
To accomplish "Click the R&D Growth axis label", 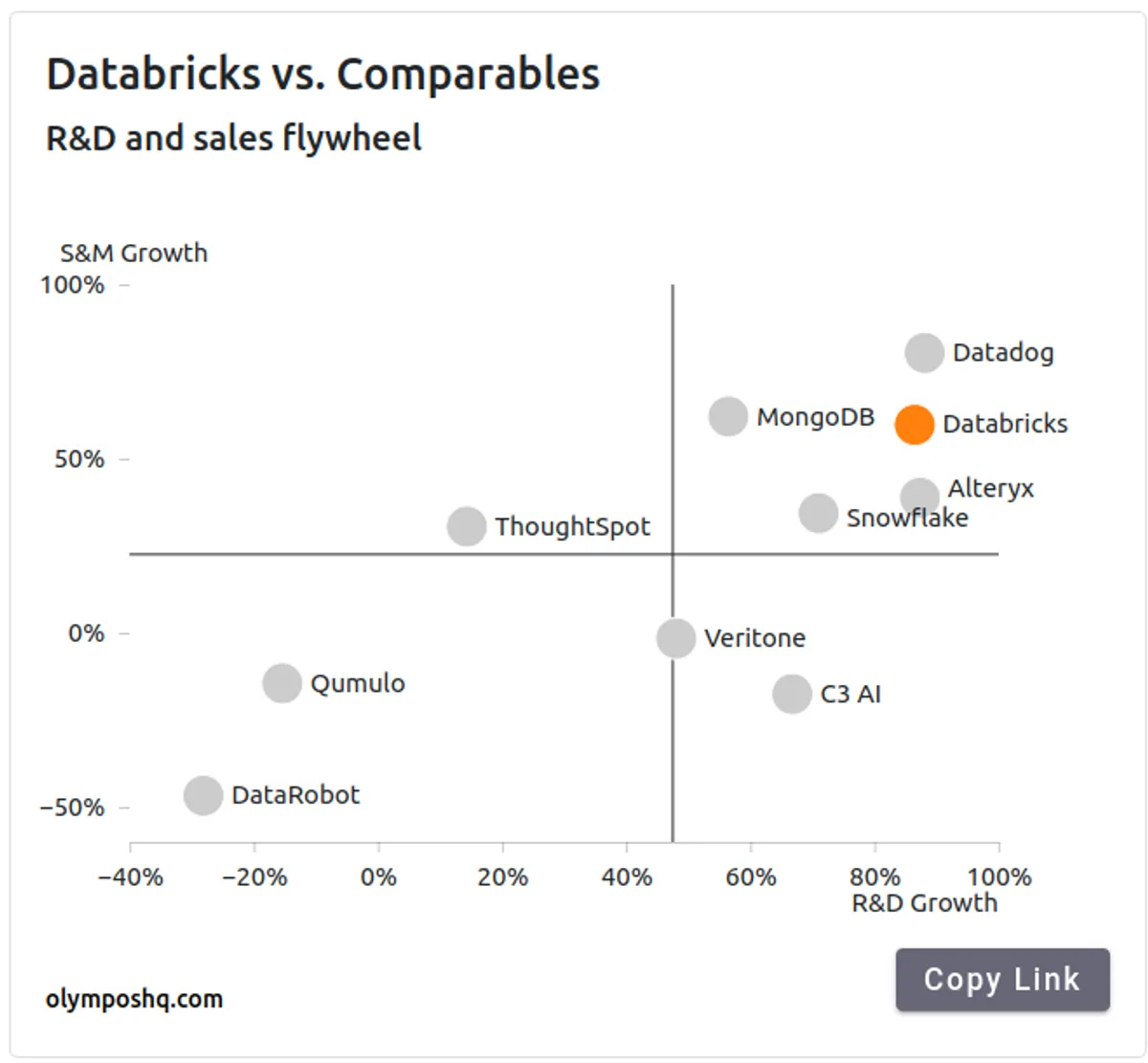I will tap(924, 903).
